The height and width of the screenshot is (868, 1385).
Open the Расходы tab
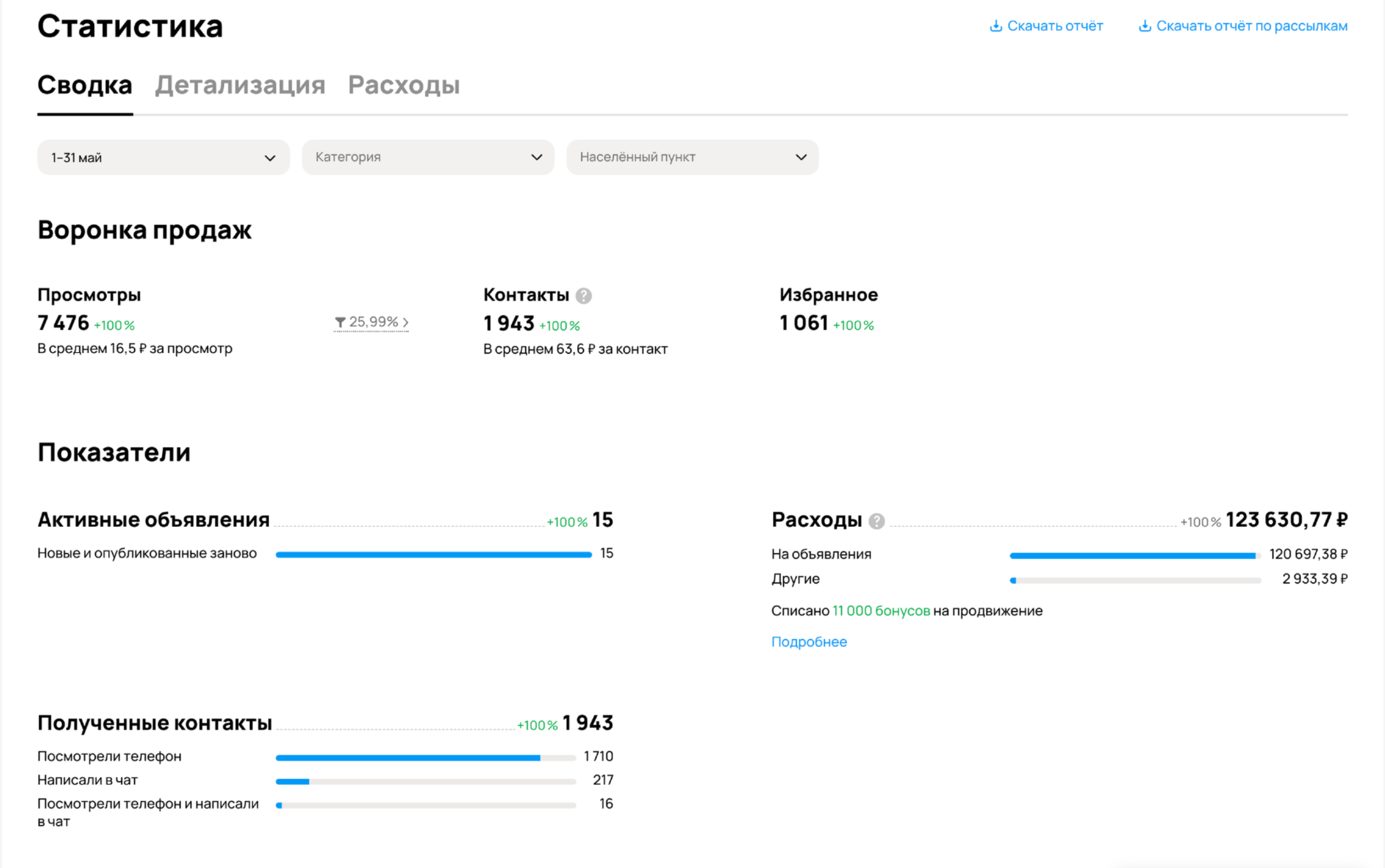pos(404,85)
